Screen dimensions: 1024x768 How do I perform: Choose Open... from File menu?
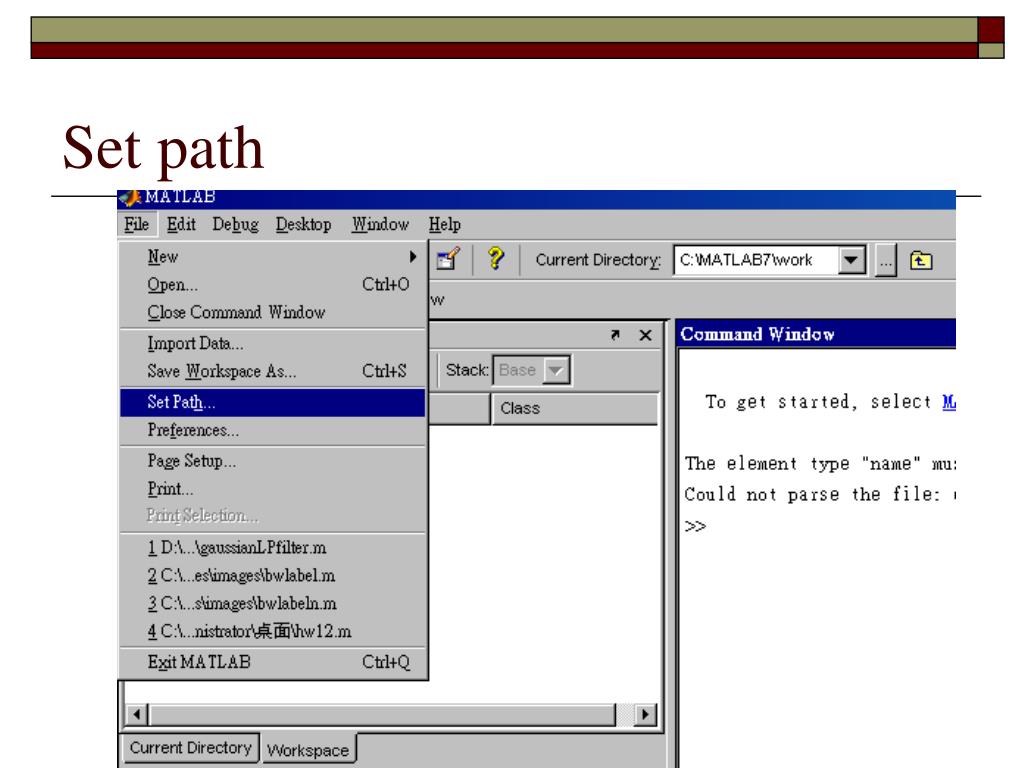(274, 285)
